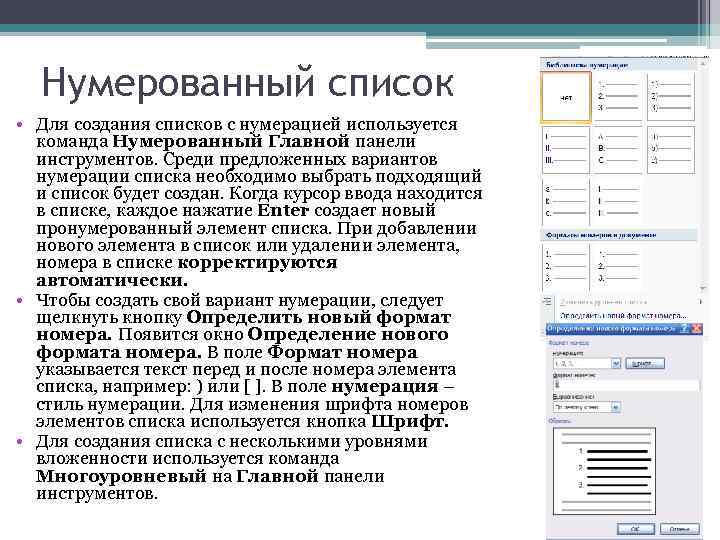Screen dimensions: 720x540
Task: Click the bold phrase 'корректируются автоматически.'
Action: 187,271
